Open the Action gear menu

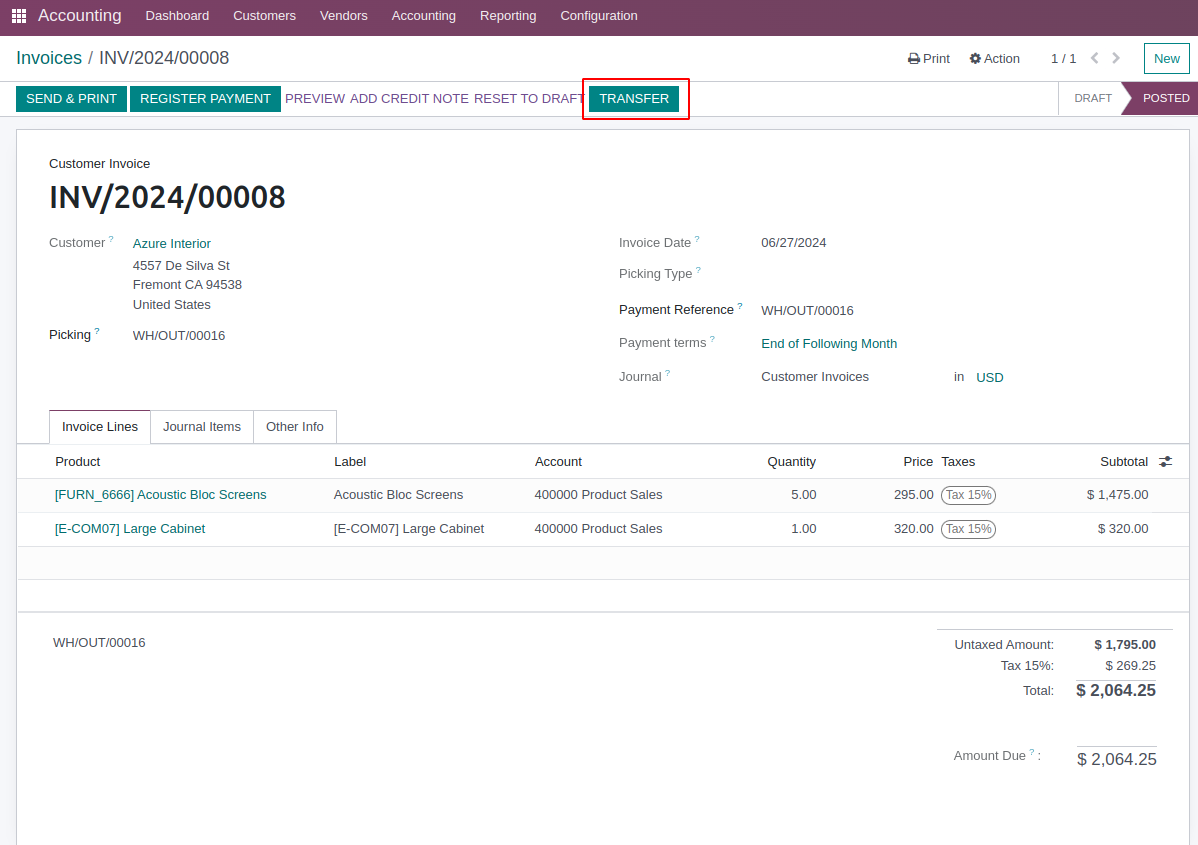coord(994,59)
